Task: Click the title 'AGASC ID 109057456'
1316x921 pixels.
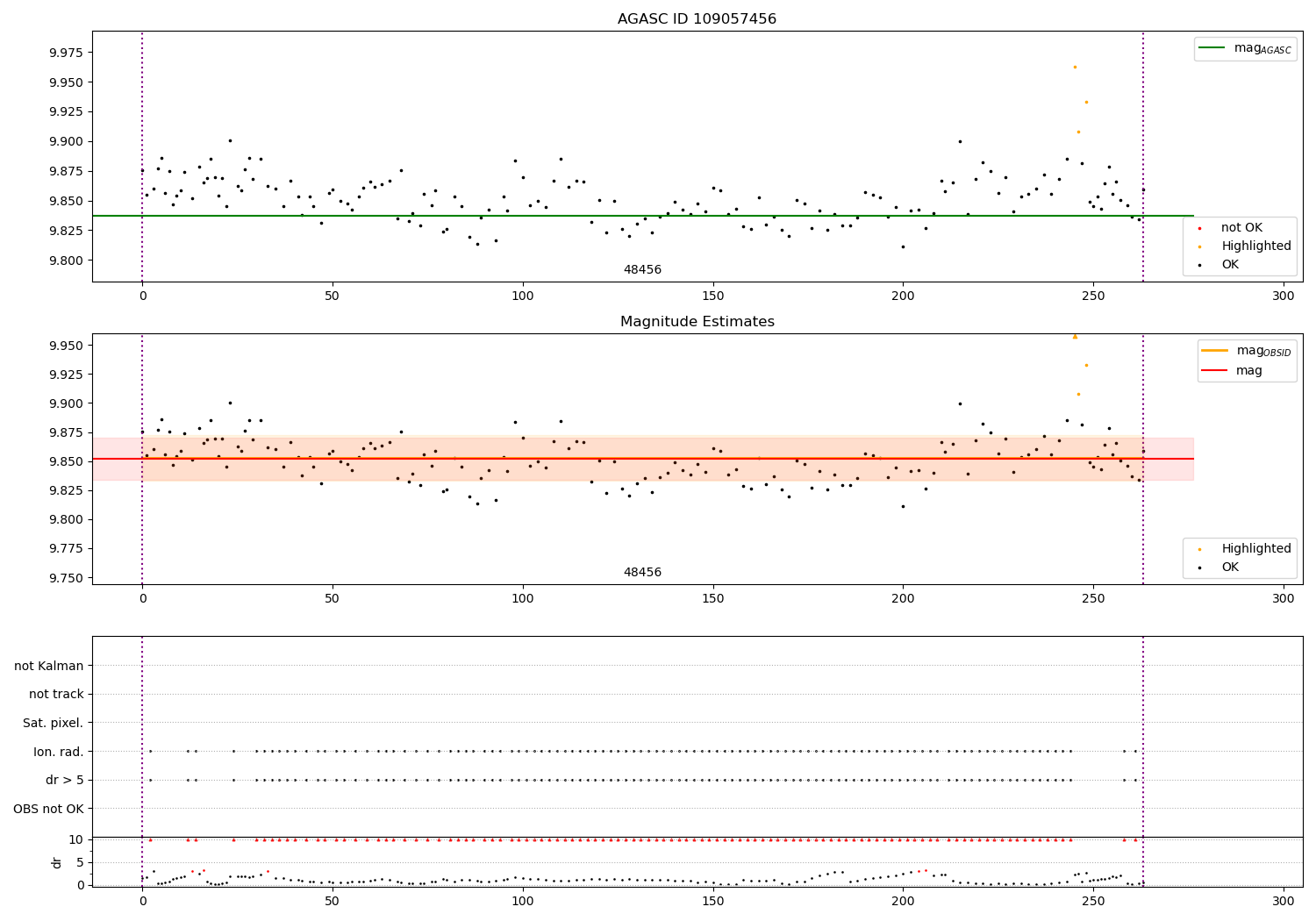Action: tap(697, 19)
